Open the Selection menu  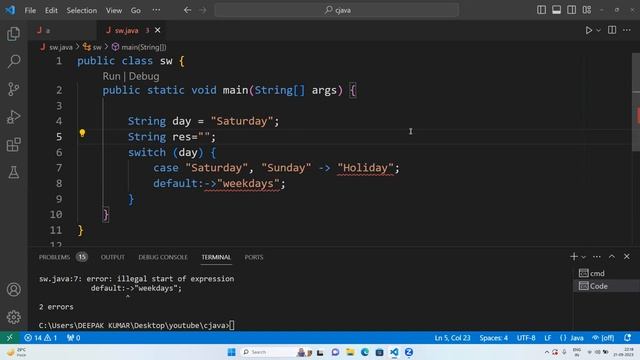click(82, 10)
